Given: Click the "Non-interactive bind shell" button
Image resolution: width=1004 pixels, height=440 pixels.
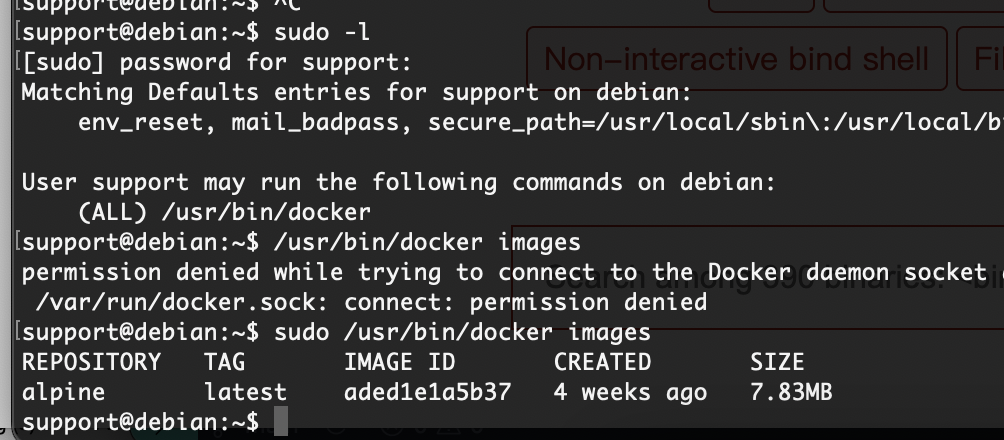Looking at the screenshot, I should click(x=736, y=59).
